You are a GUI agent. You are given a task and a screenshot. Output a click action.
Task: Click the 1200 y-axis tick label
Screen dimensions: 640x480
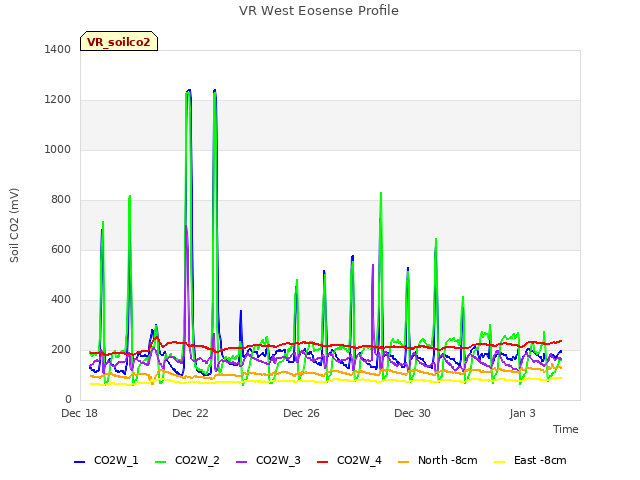58,100
